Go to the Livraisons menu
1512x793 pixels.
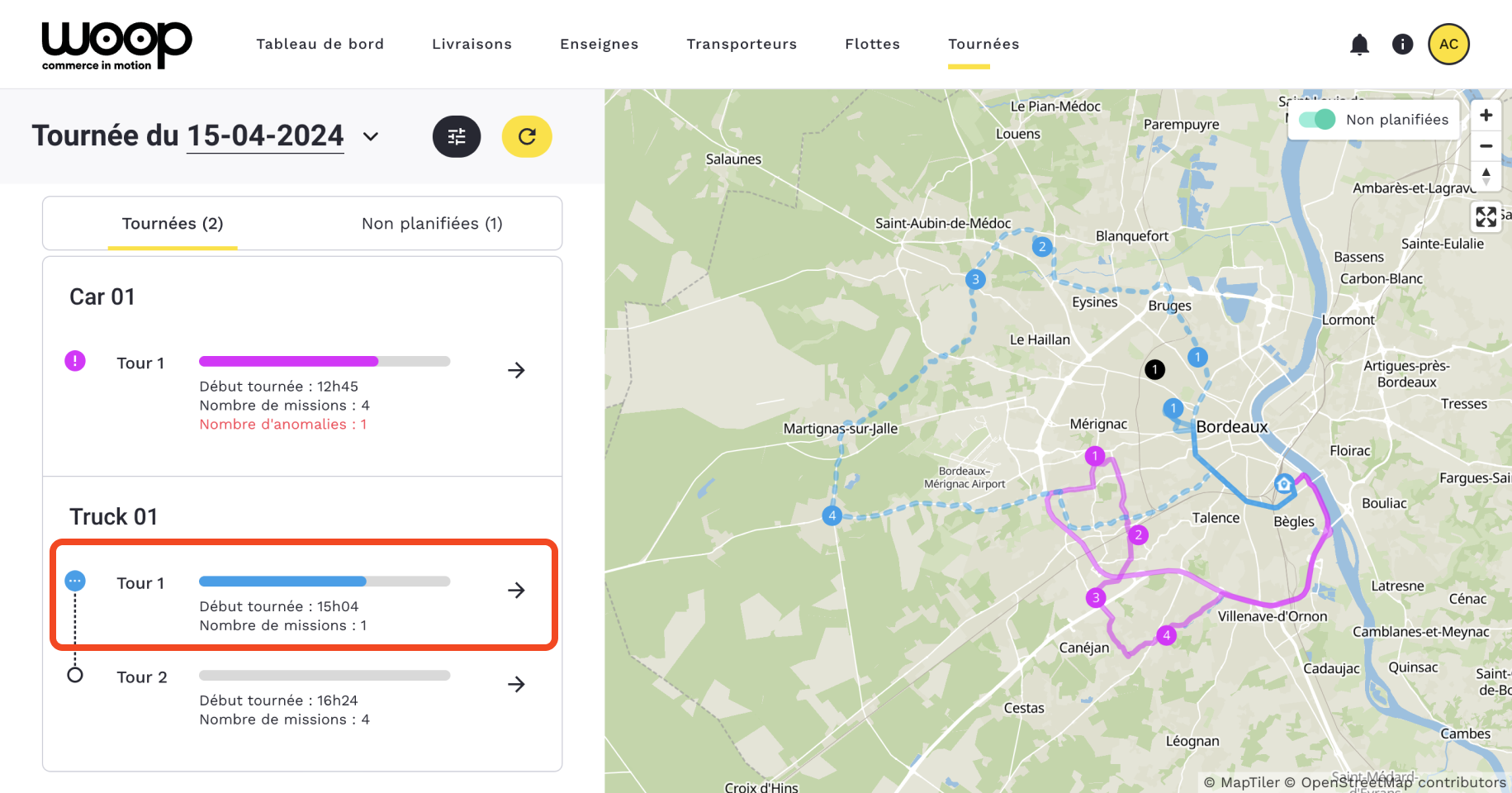(x=472, y=45)
